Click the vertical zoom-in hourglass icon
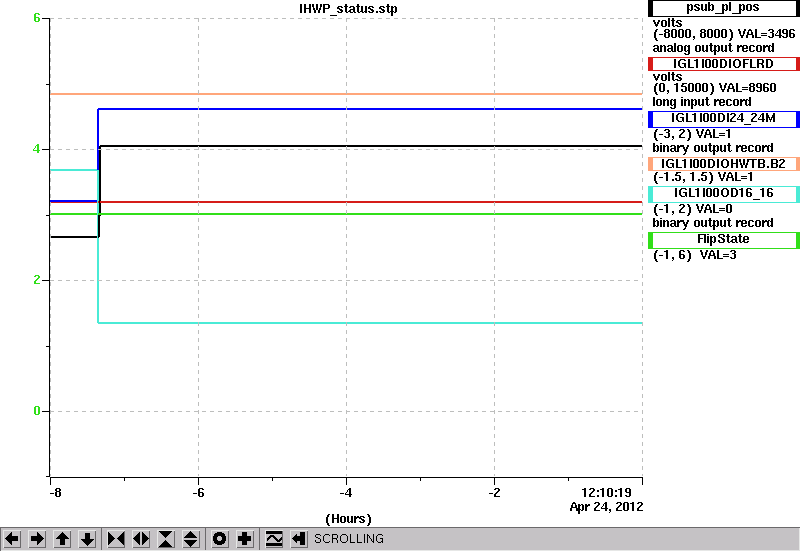The height and width of the screenshot is (551, 800). coord(166,539)
